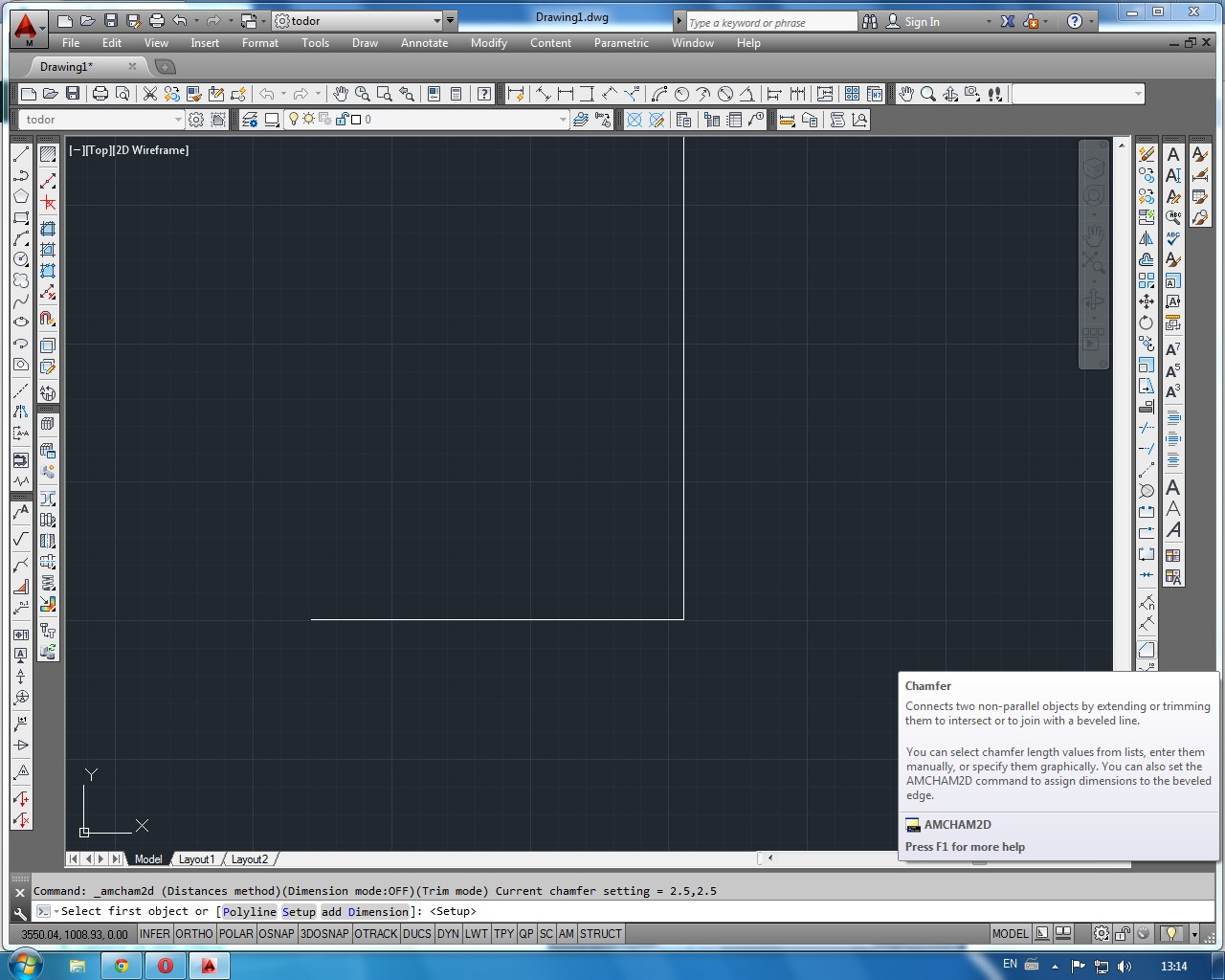Screen dimensions: 1225x980
Task: Select the Polygon drawing tool
Action: tap(21, 195)
